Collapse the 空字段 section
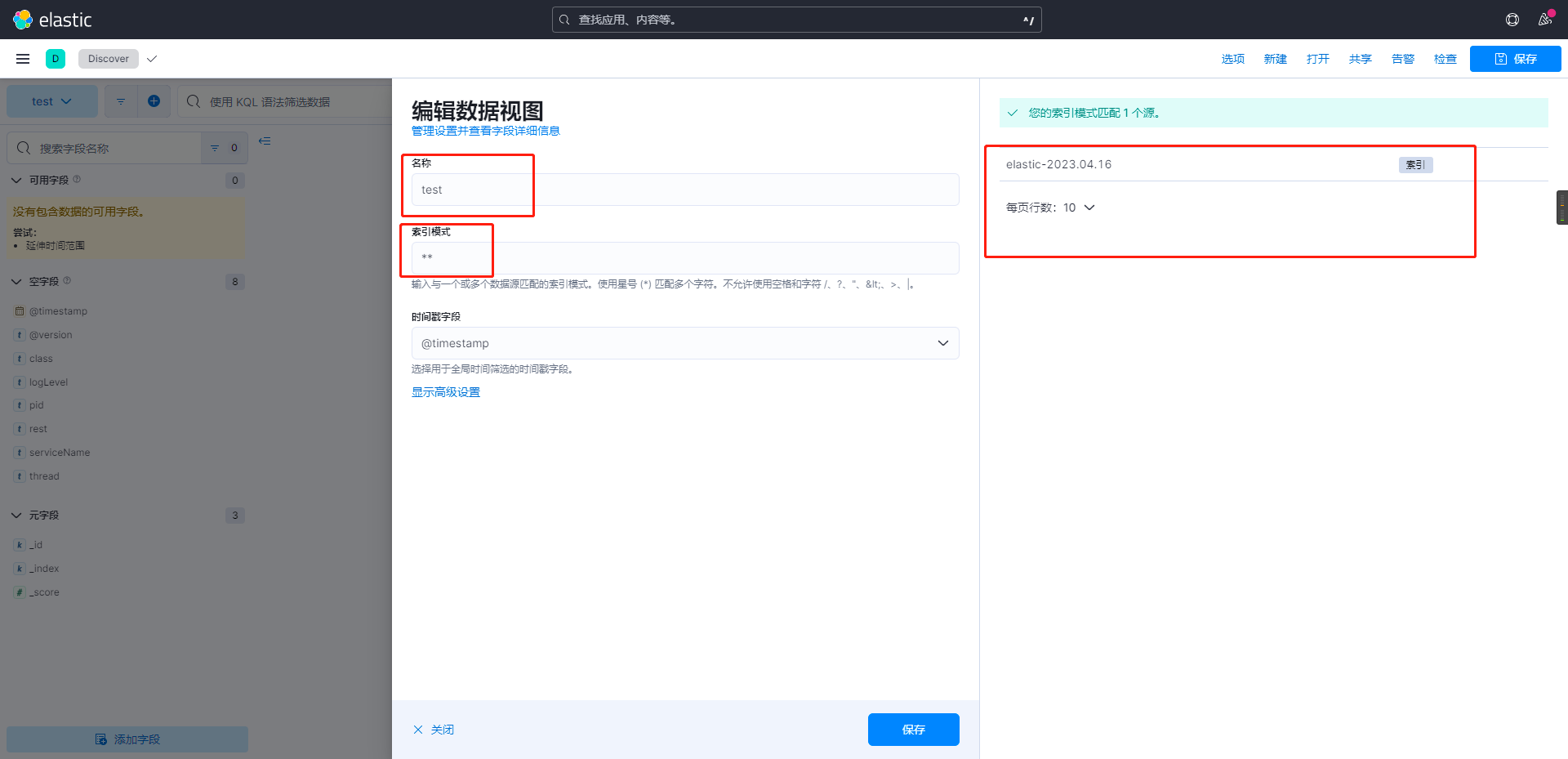Image resolution: width=1568 pixels, height=759 pixels. tap(16, 281)
